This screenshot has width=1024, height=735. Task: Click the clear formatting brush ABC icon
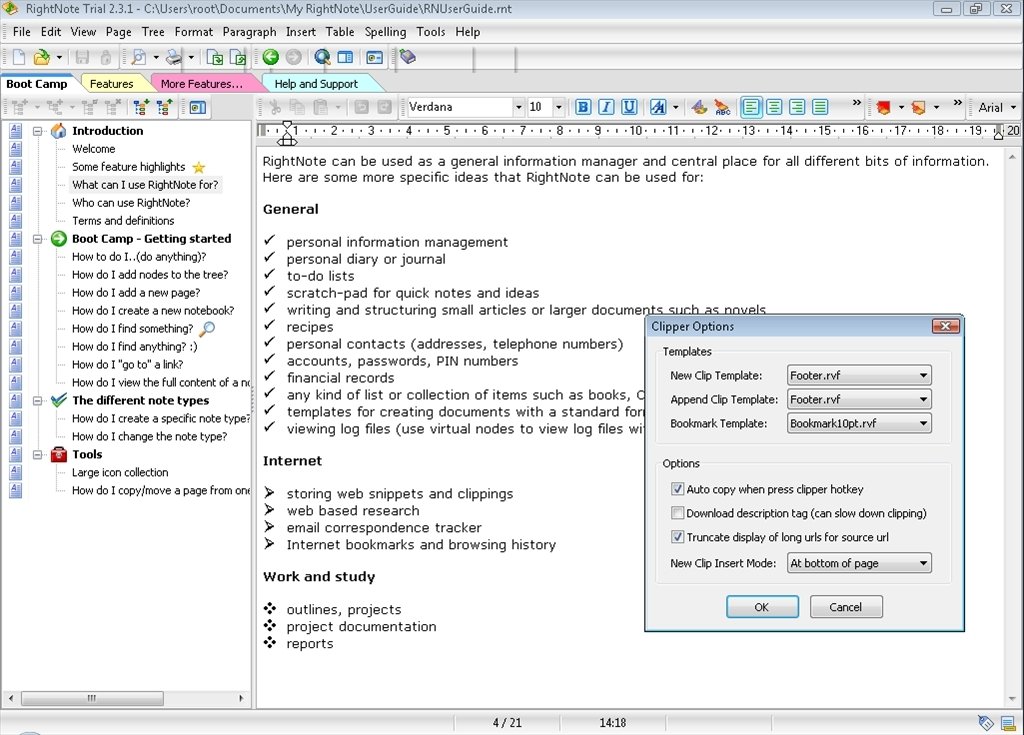point(722,107)
